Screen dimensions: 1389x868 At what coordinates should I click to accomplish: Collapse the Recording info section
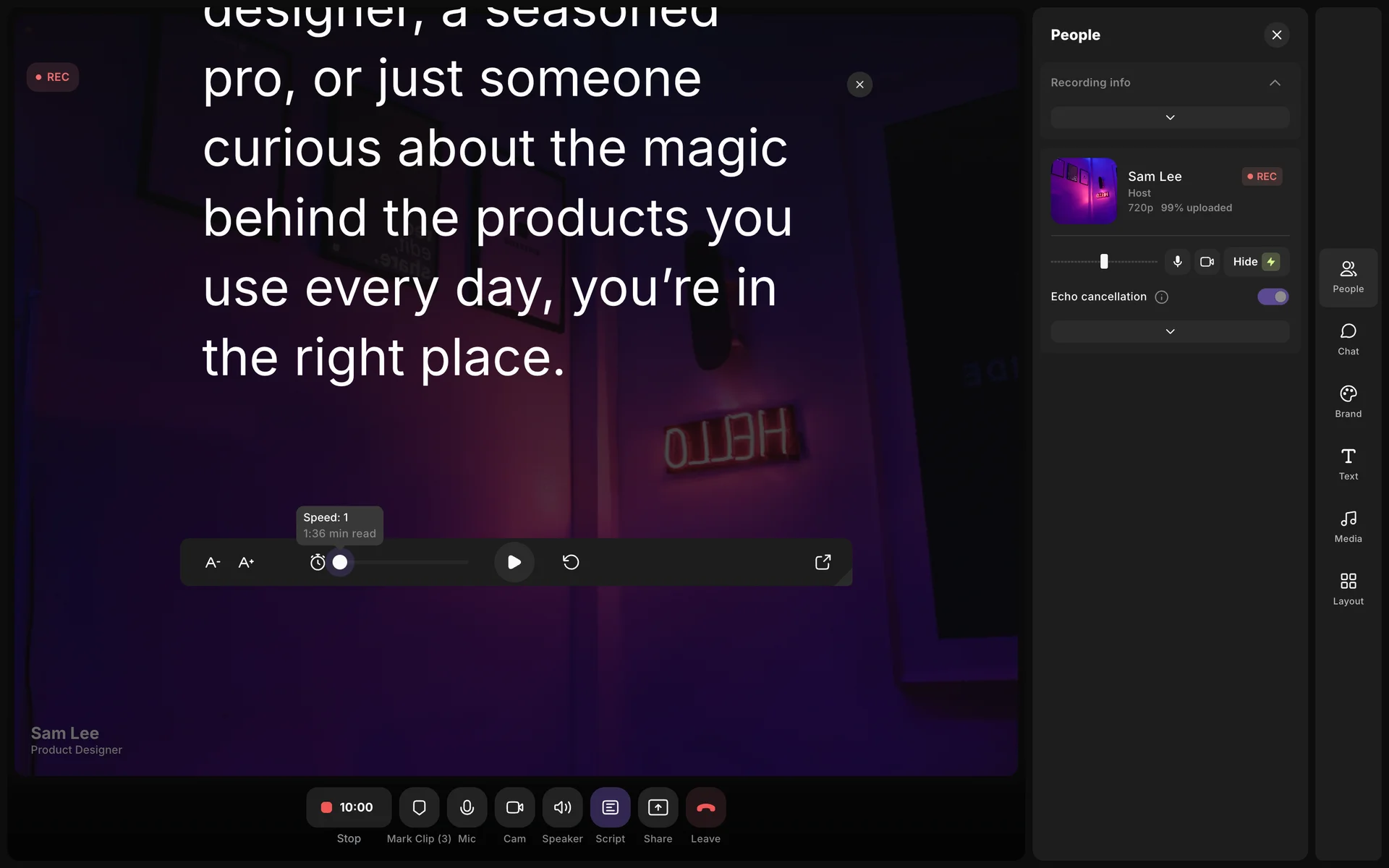pyautogui.click(x=1275, y=82)
